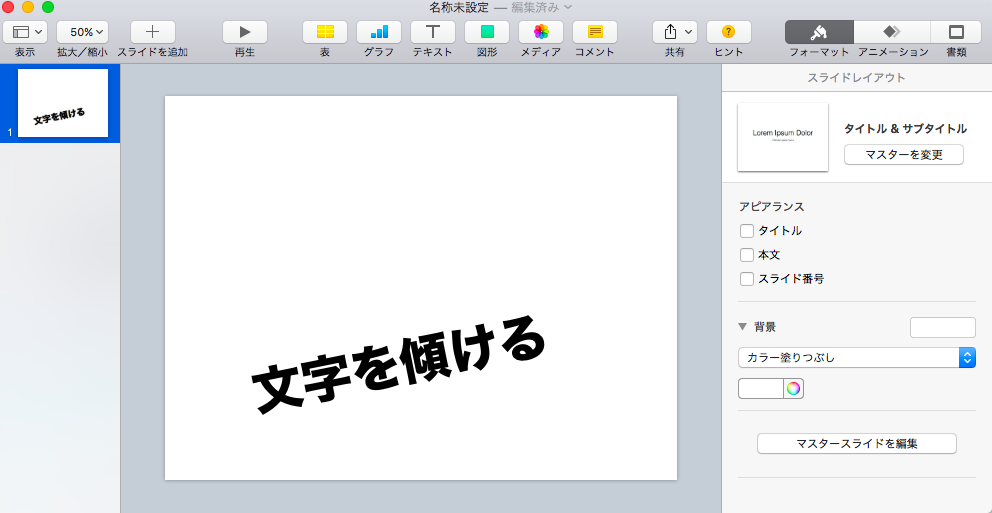
Task: Click the マスターを変更 button
Action: click(903, 155)
